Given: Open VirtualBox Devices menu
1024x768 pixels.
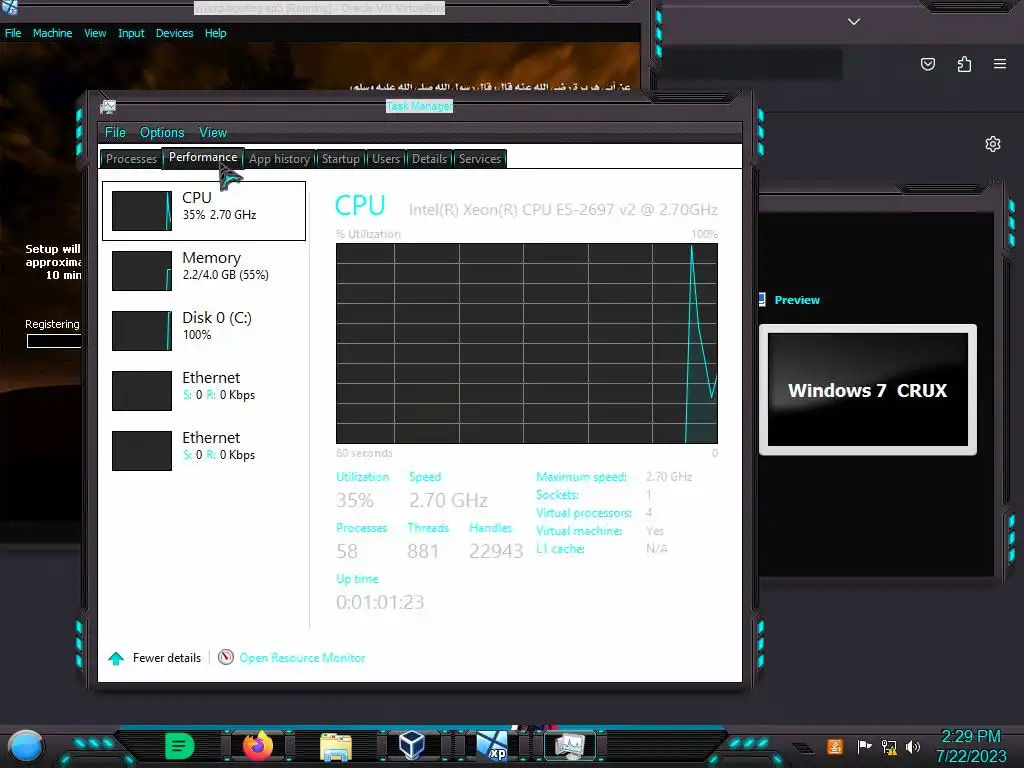Looking at the screenshot, I should point(174,33).
